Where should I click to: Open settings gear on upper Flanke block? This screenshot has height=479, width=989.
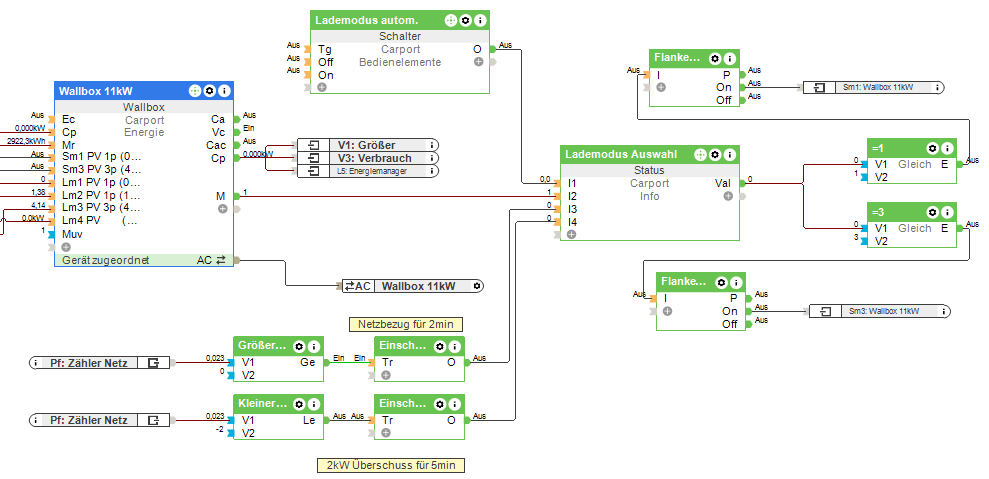point(715,59)
